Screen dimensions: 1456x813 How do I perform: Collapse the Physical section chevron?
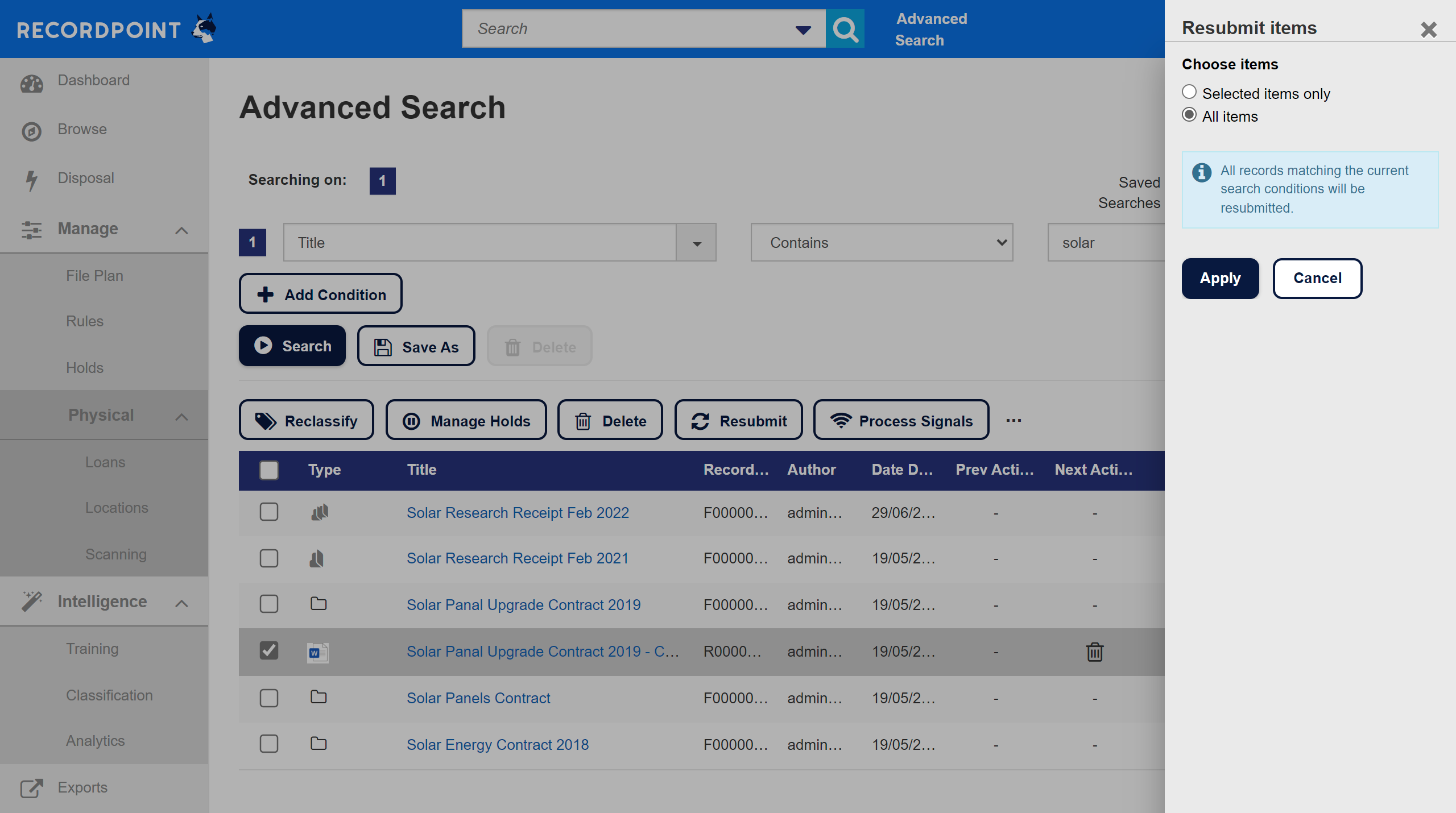181,417
